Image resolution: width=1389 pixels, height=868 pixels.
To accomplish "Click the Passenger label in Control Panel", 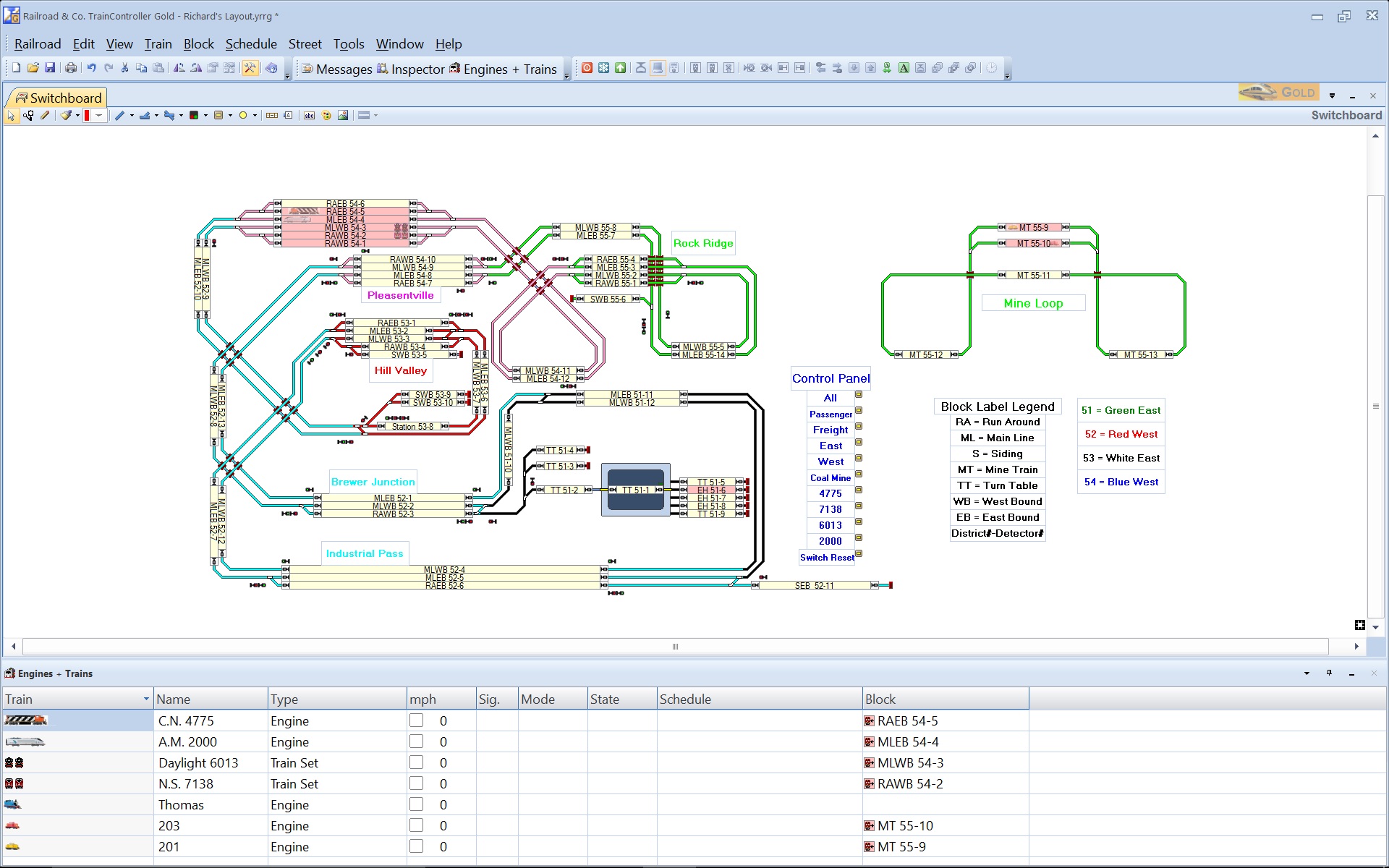I will 831,414.
